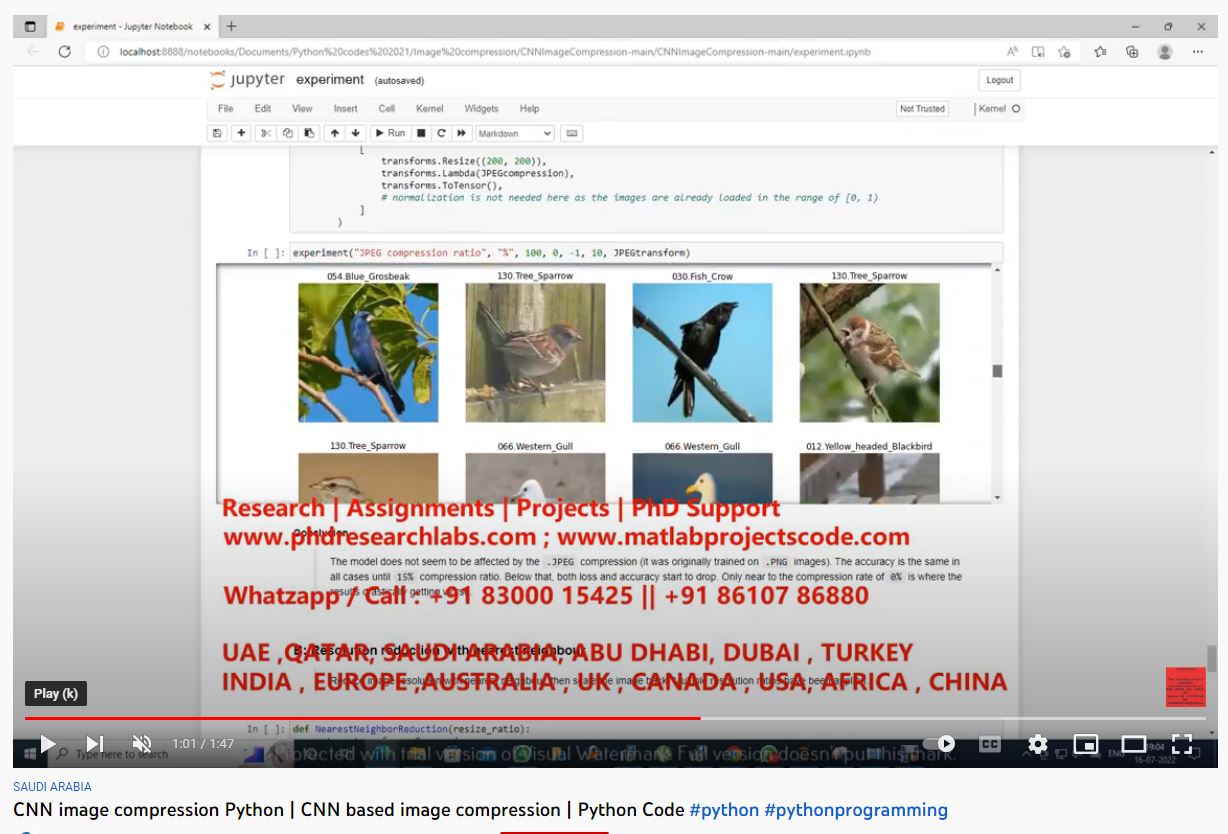
Task: Click the Run button in Jupyter toolbar
Action: 390,133
